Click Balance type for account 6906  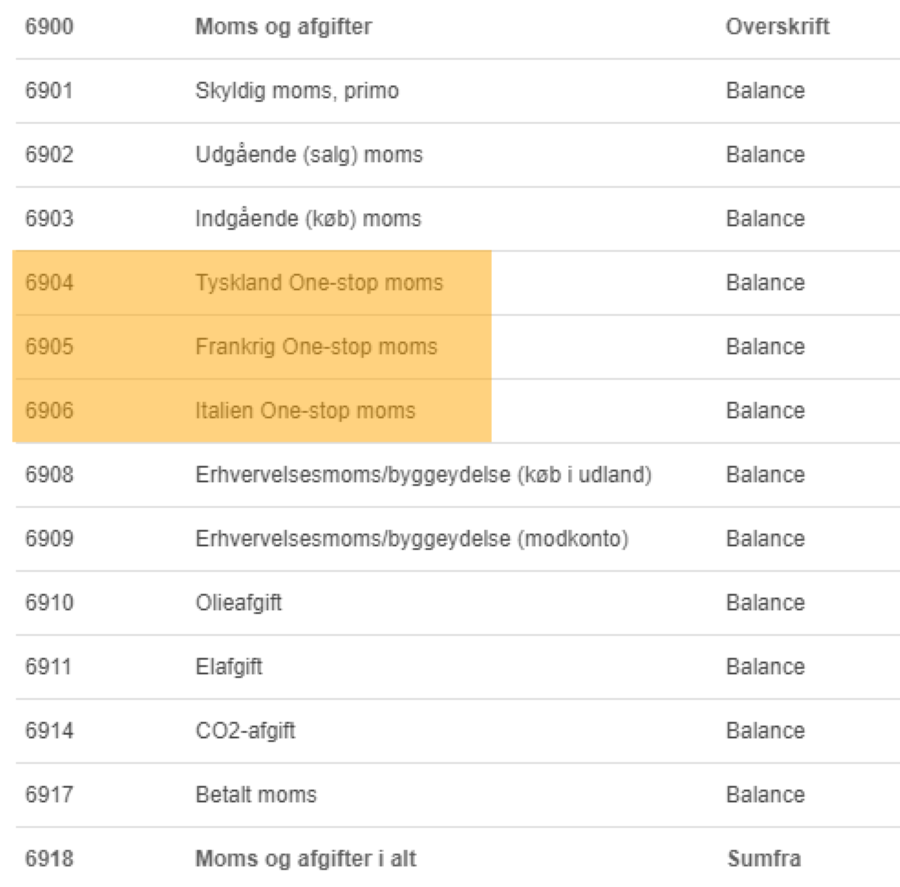pos(765,410)
